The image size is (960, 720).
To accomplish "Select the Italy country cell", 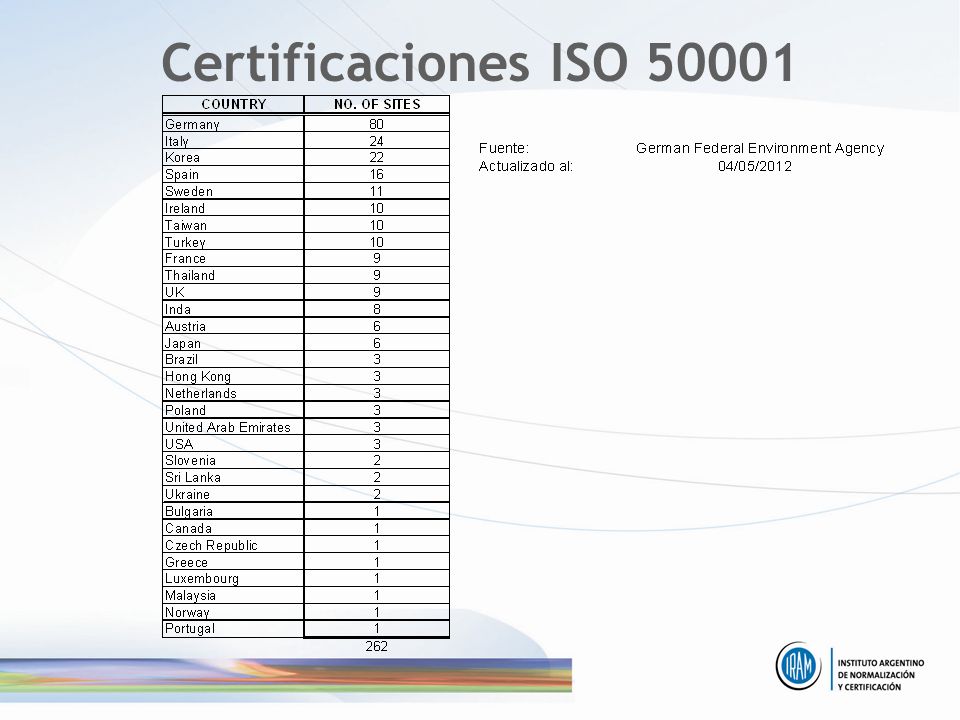I will click(233, 141).
